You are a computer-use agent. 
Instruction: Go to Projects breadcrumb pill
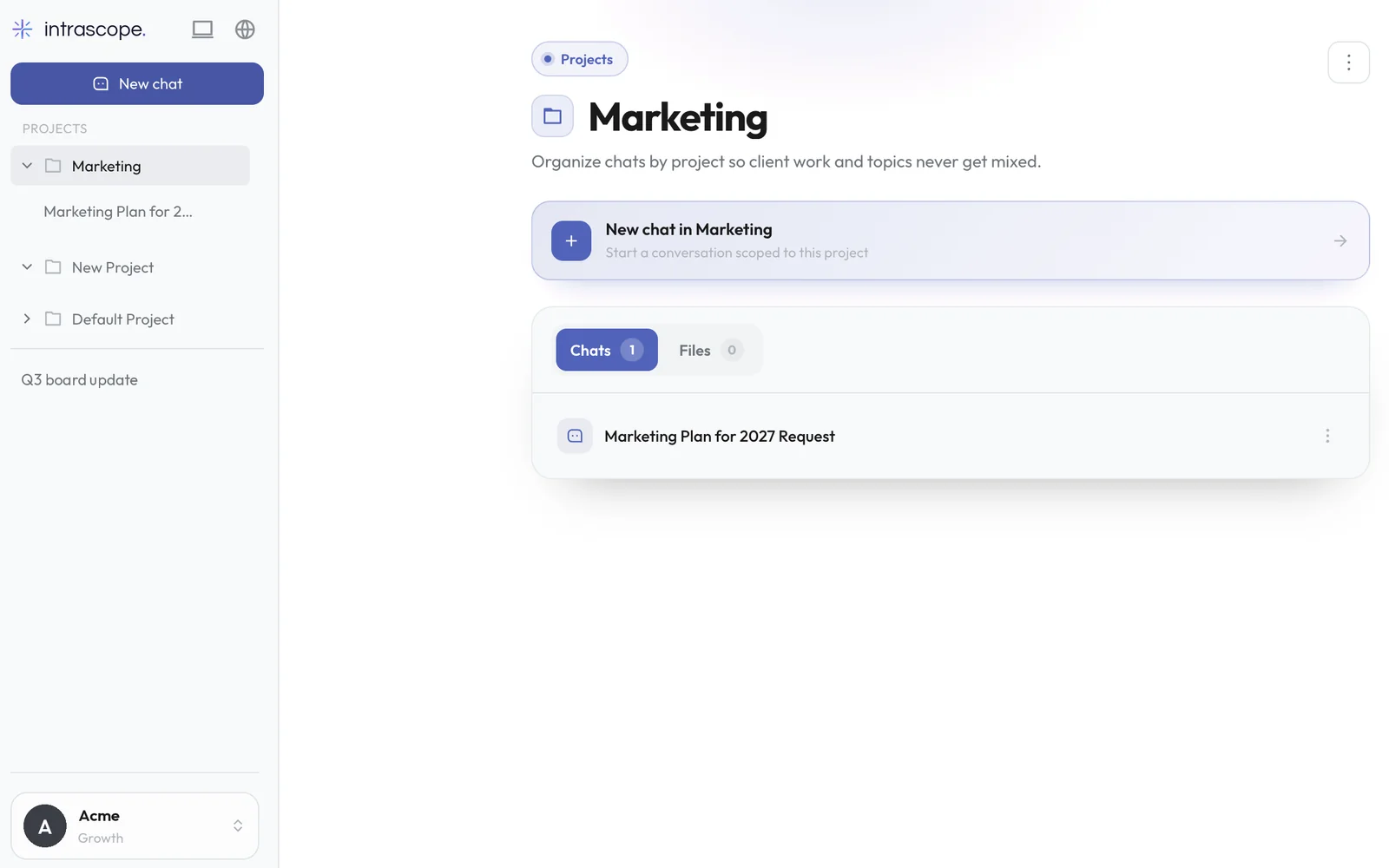click(579, 59)
